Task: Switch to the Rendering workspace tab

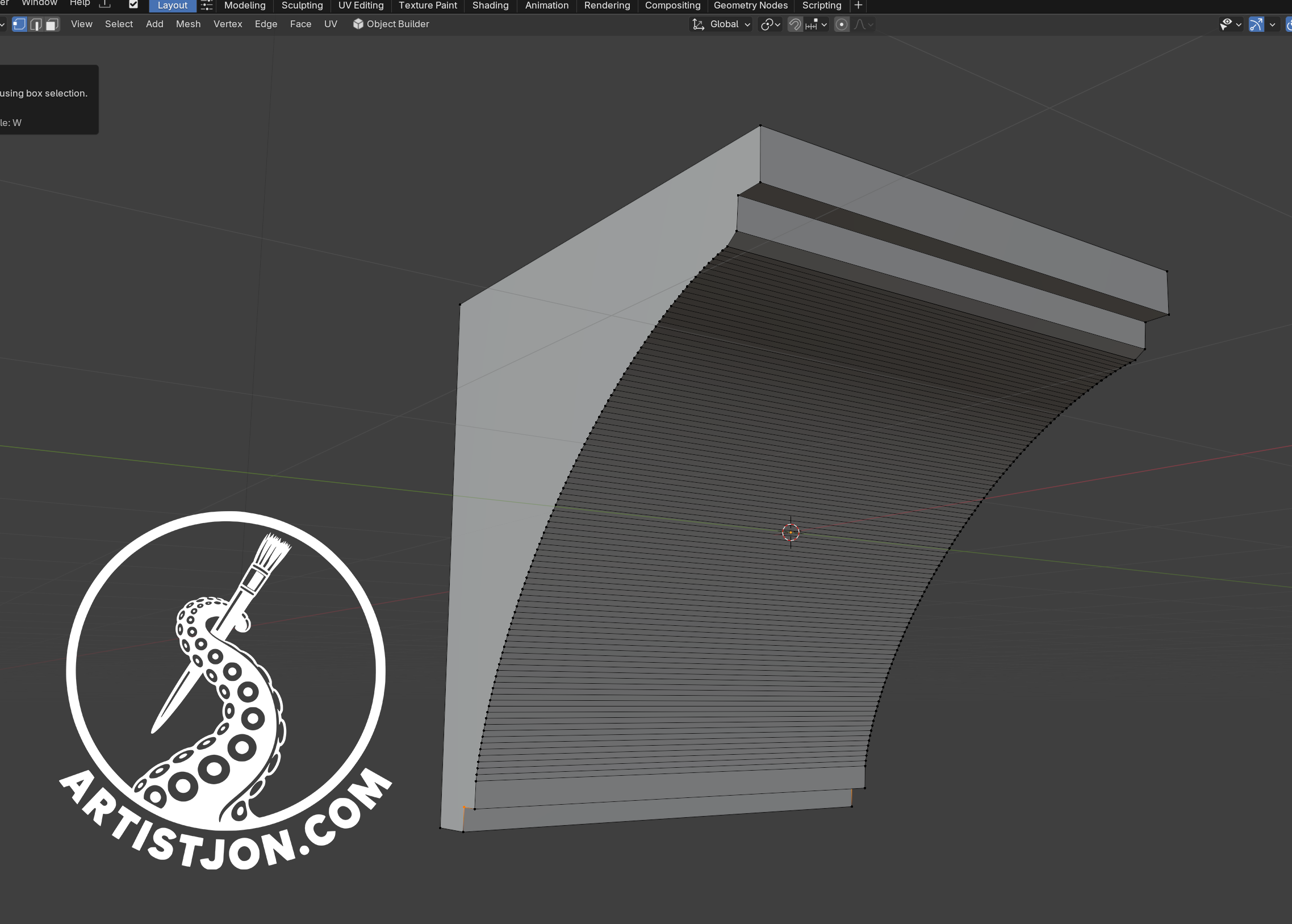Action: coord(607,6)
